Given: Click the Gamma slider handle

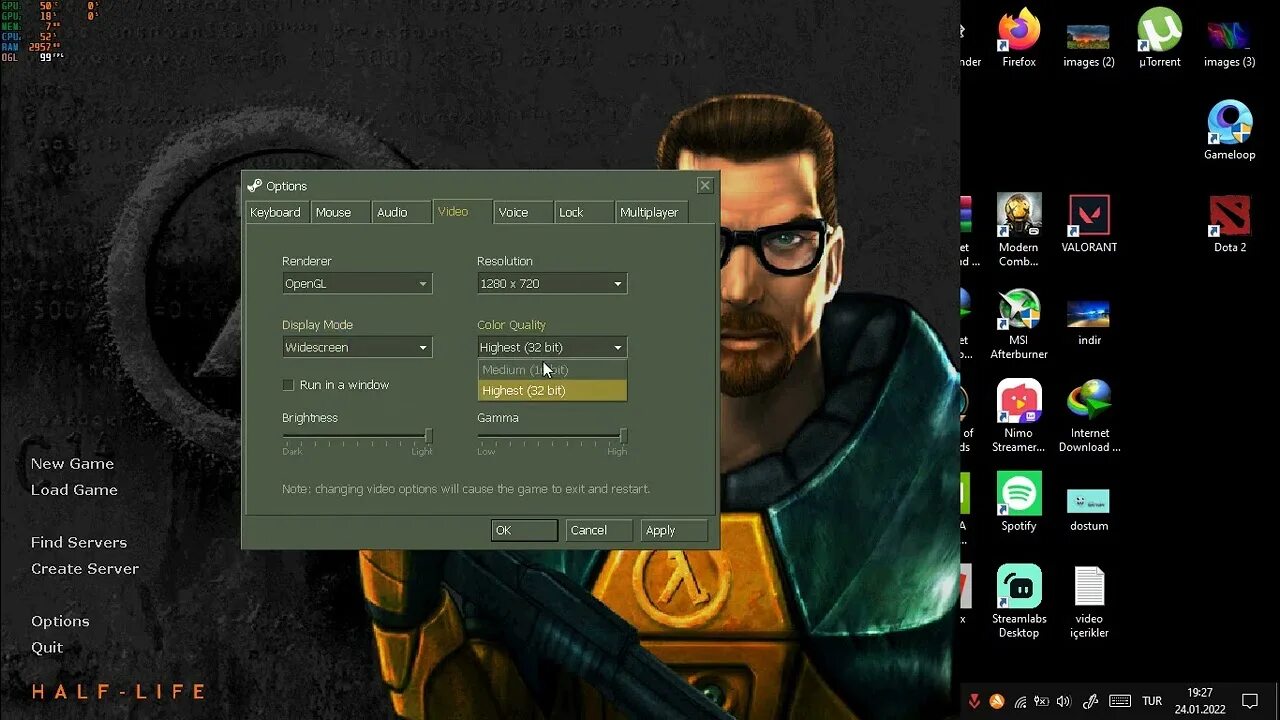Looking at the screenshot, I should pos(623,436).
